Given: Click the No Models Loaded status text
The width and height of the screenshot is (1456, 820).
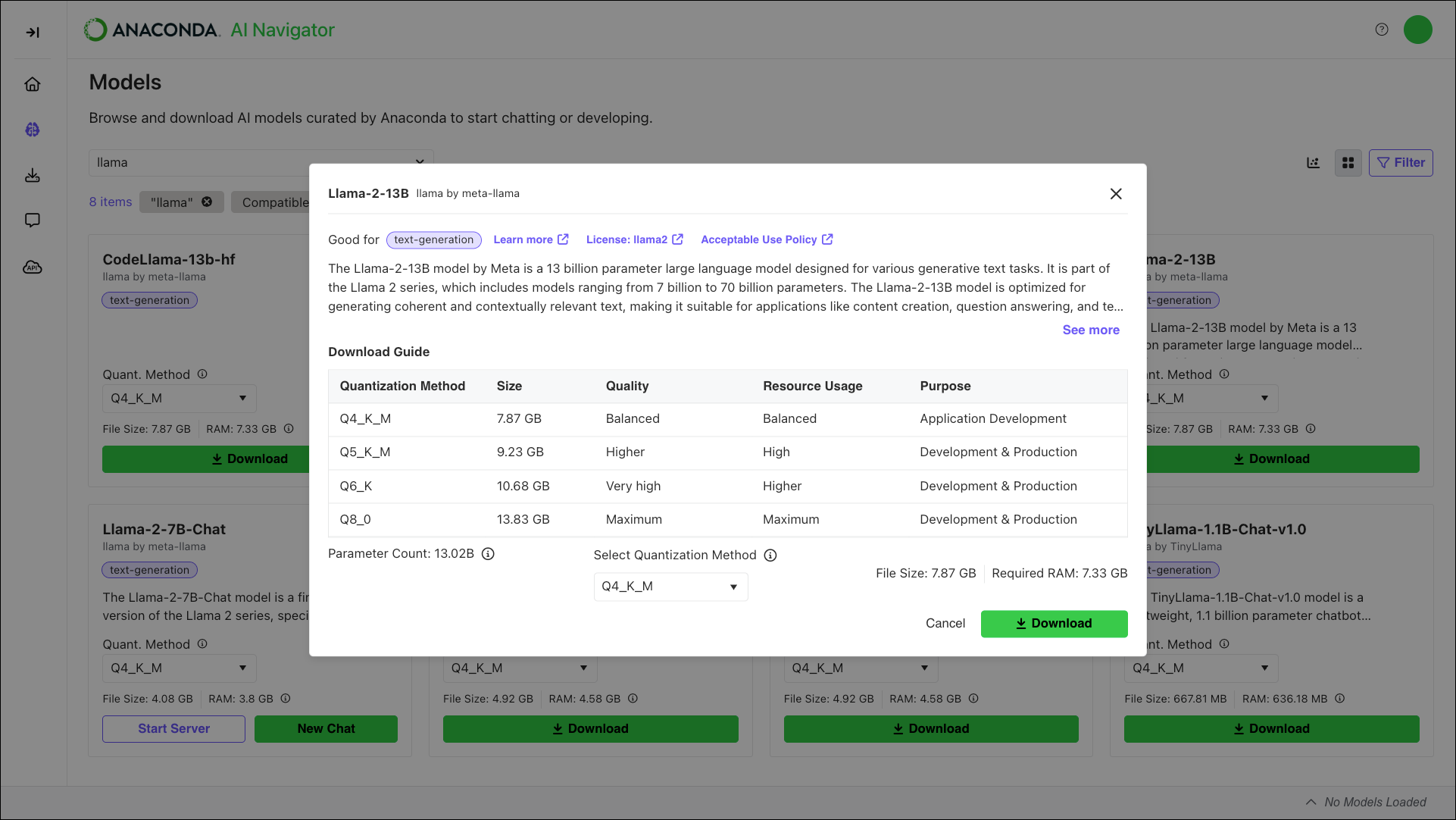Looking at the screenshot, I should click(1374, 802).
